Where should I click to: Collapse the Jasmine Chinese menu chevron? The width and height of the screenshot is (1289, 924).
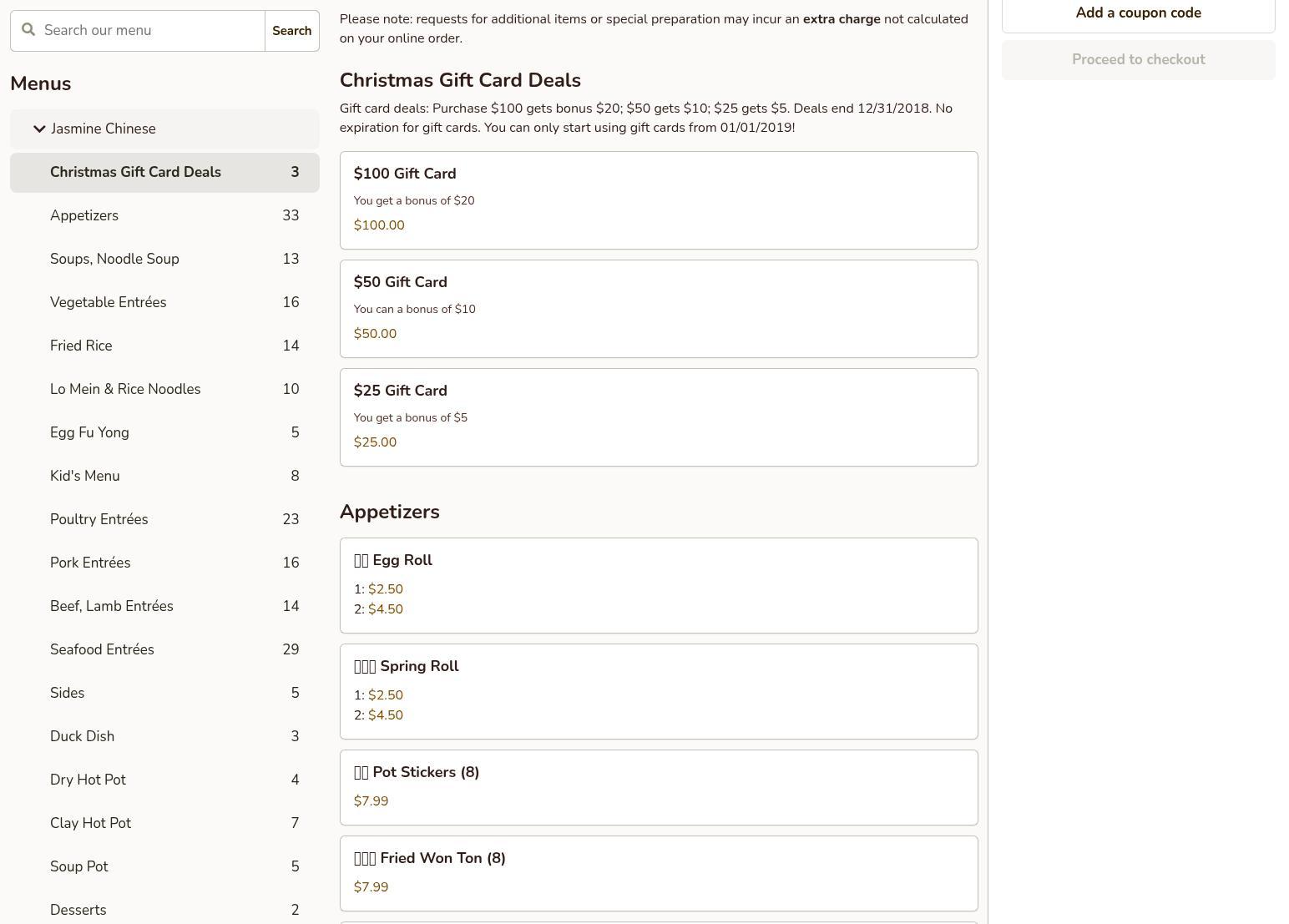point(39,129)
